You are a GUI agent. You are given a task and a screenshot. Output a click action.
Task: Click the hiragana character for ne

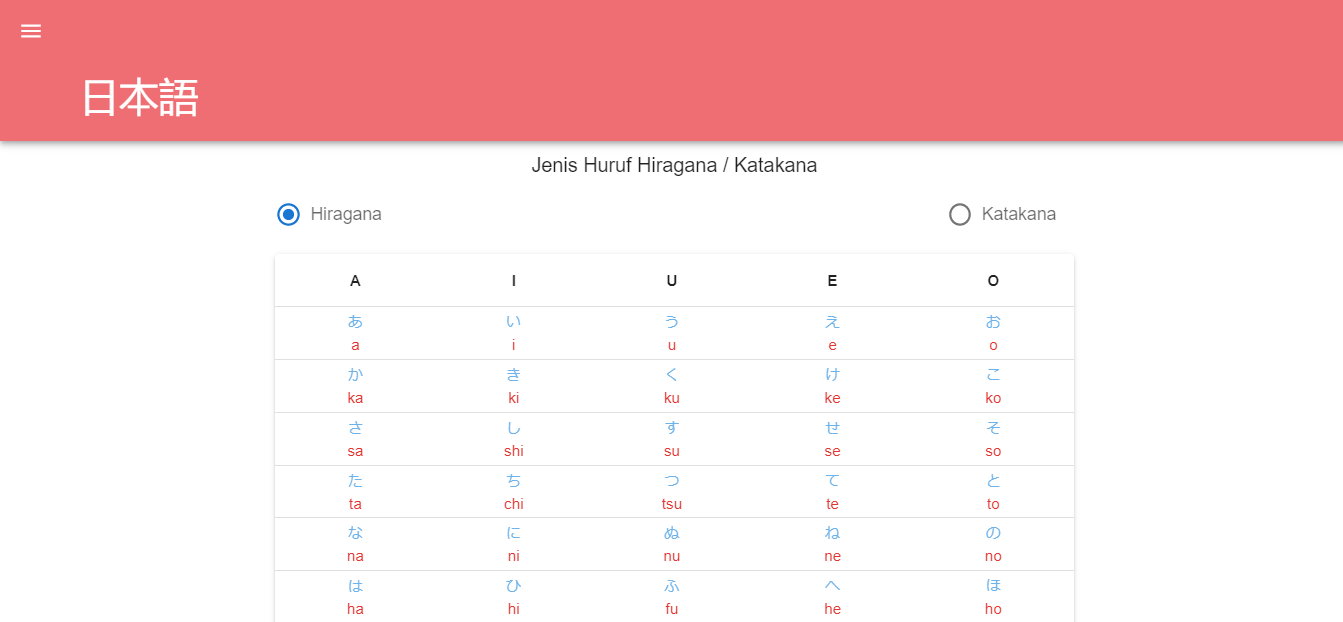[832, 544]
